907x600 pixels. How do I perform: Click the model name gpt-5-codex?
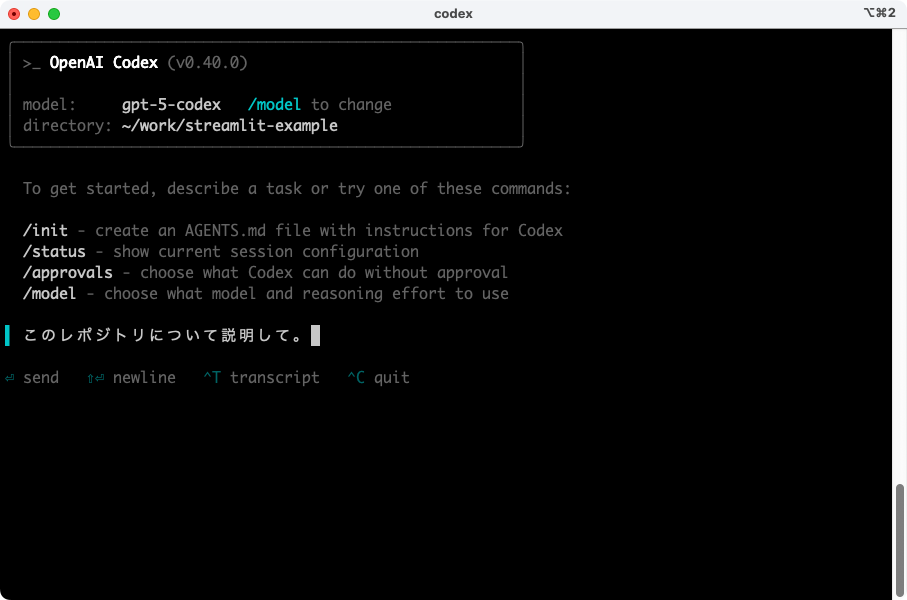[171, 105]
